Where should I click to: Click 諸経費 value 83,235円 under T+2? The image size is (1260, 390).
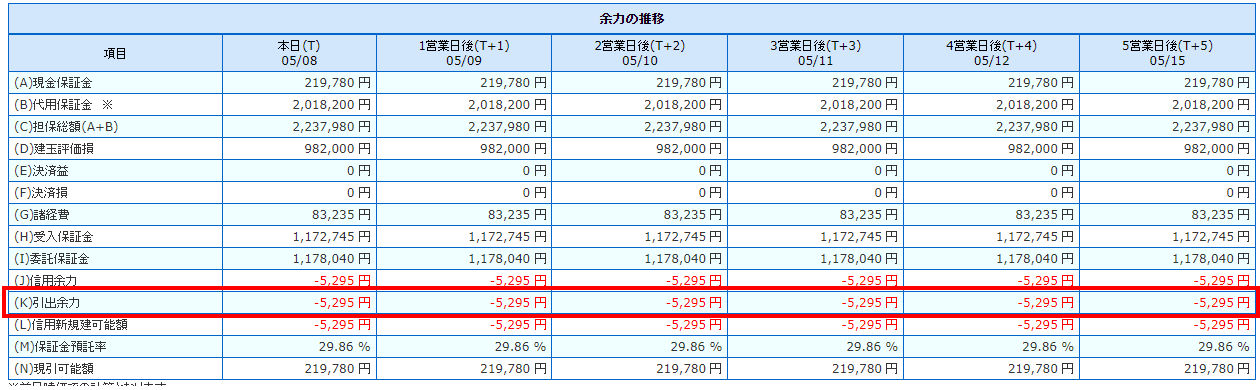coord(694,214)
